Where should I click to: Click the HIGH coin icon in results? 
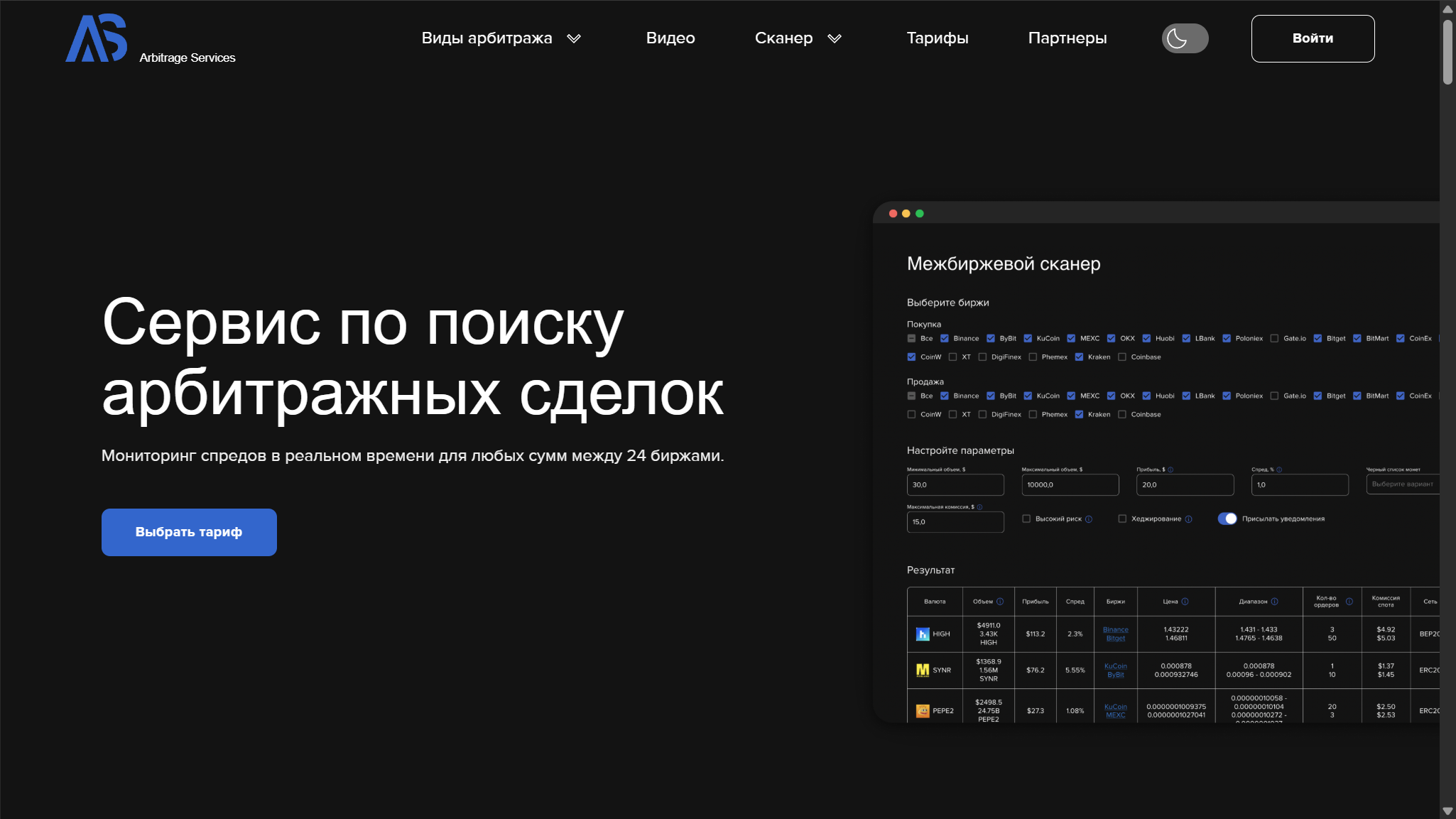point(923,634)
